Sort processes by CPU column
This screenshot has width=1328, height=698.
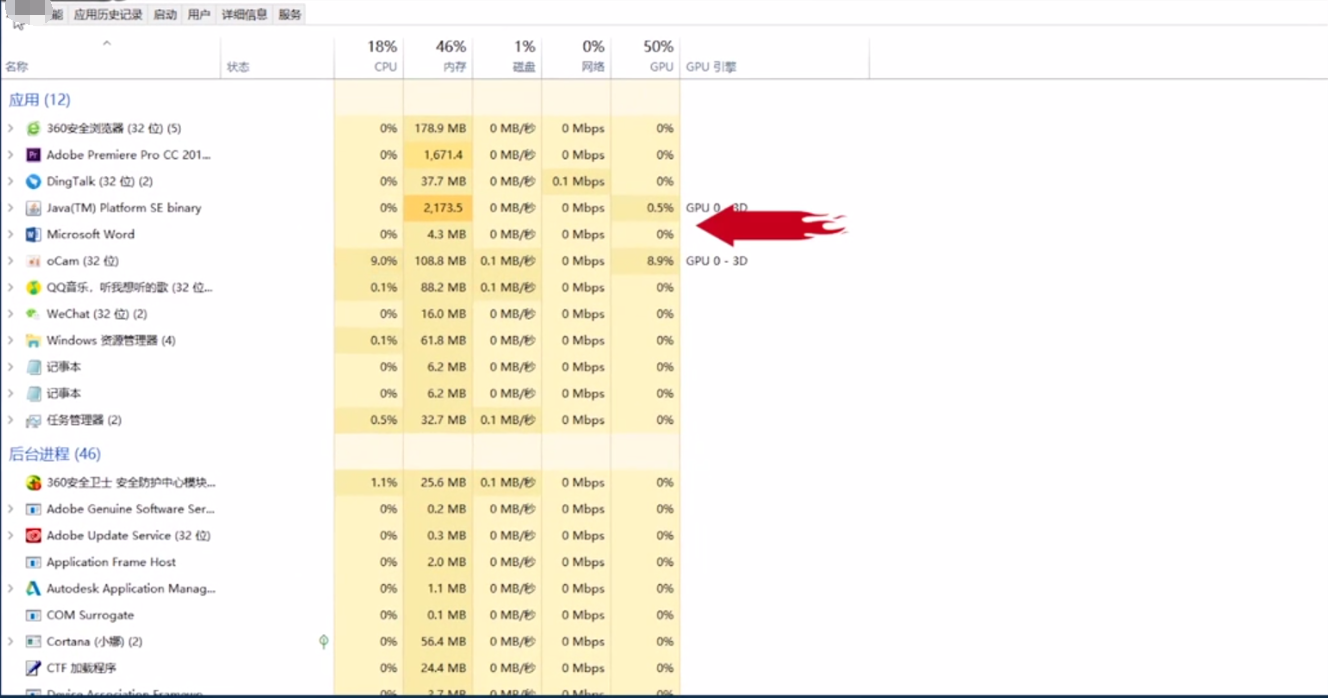369,57
